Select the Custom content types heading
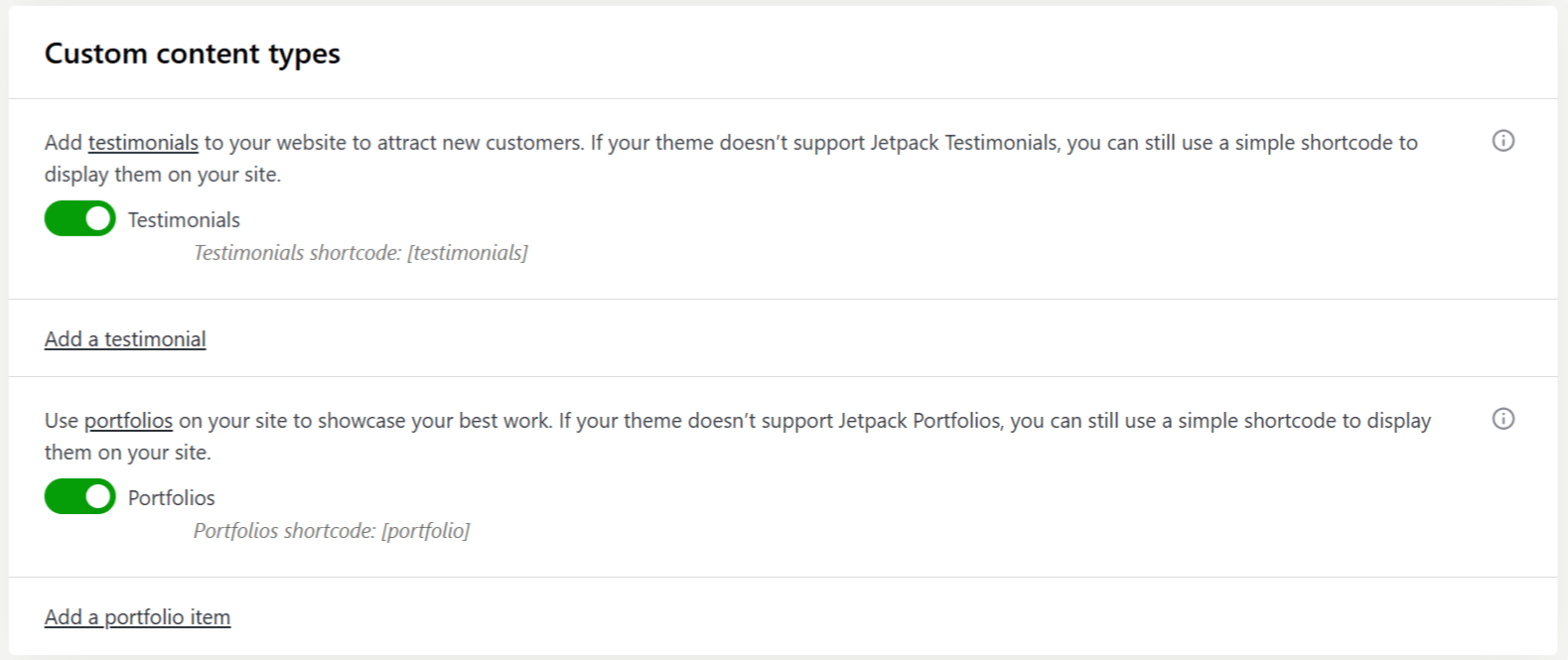This screenshot has width=1568, height=660. pyautogui.click(x=192, y=54)
